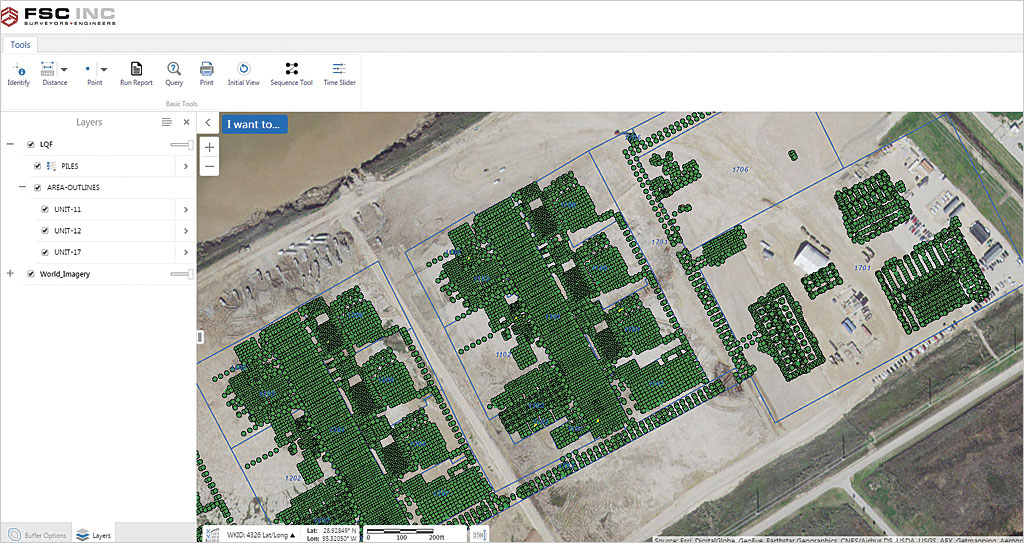Open the Buffer Options tab
The image size is (1024, 543).
(x=36, y=535)
